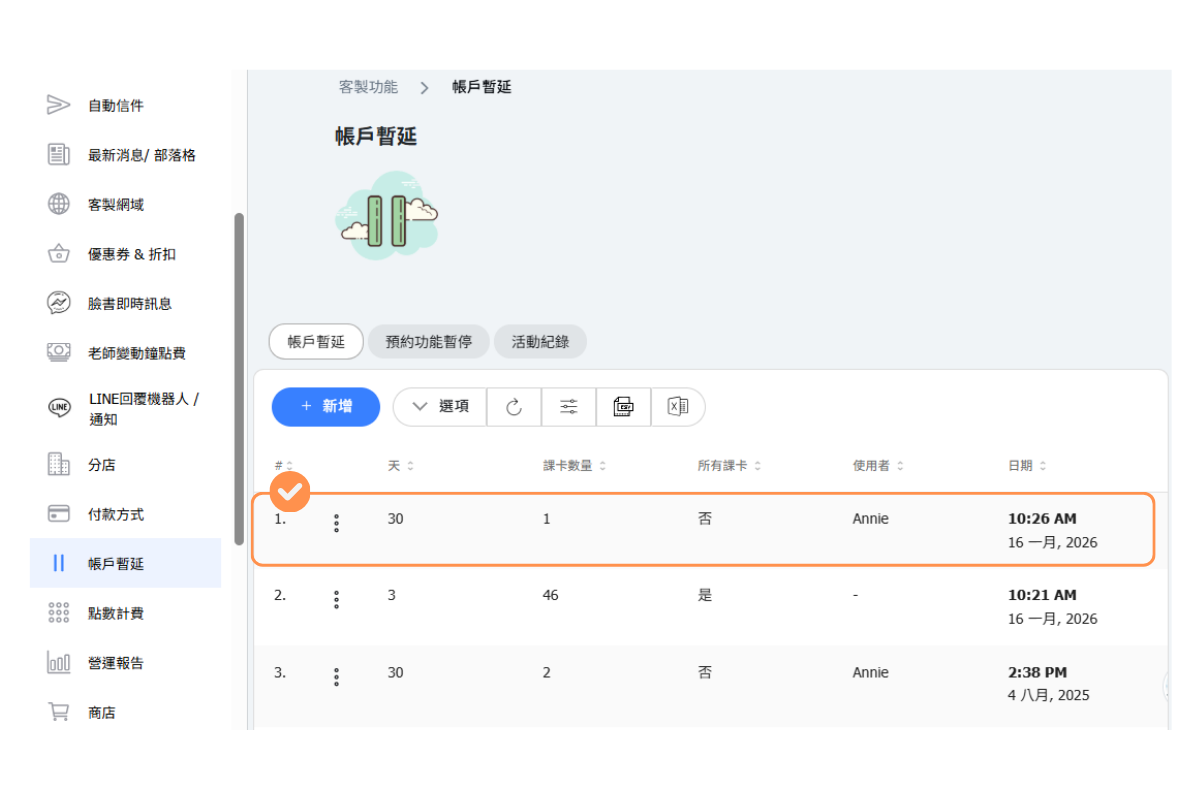The image size is (1200, 800).
Task: Open 自動信件 in the sidebar
Action: click(x=115, y=105)
